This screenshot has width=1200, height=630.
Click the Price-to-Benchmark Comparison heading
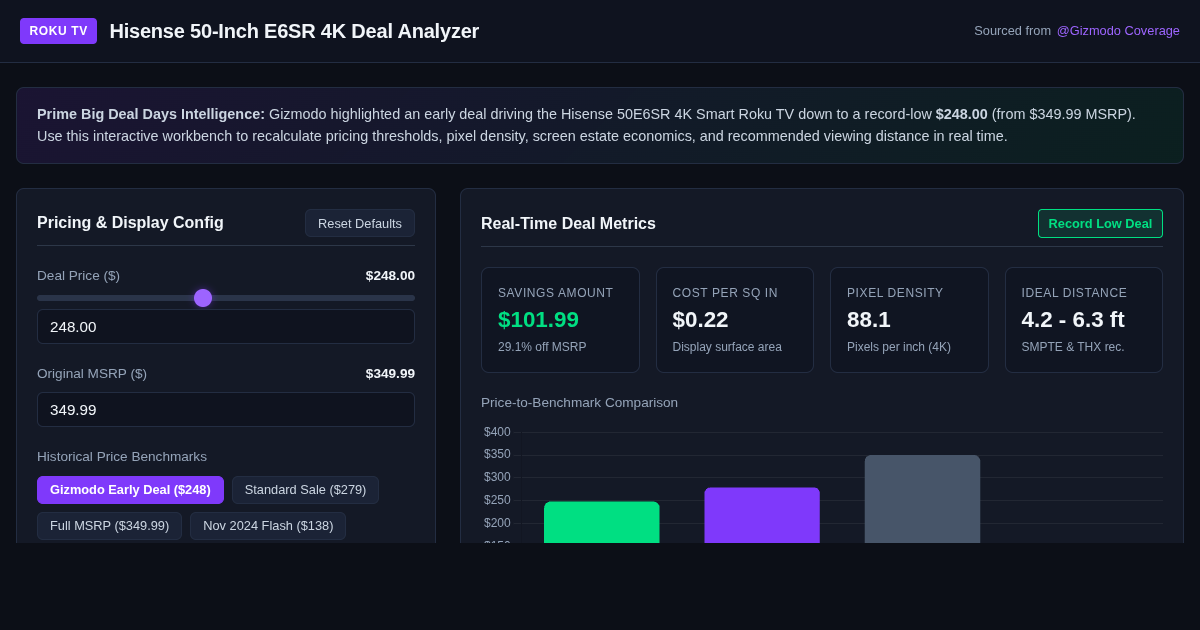tap(579, 403)
